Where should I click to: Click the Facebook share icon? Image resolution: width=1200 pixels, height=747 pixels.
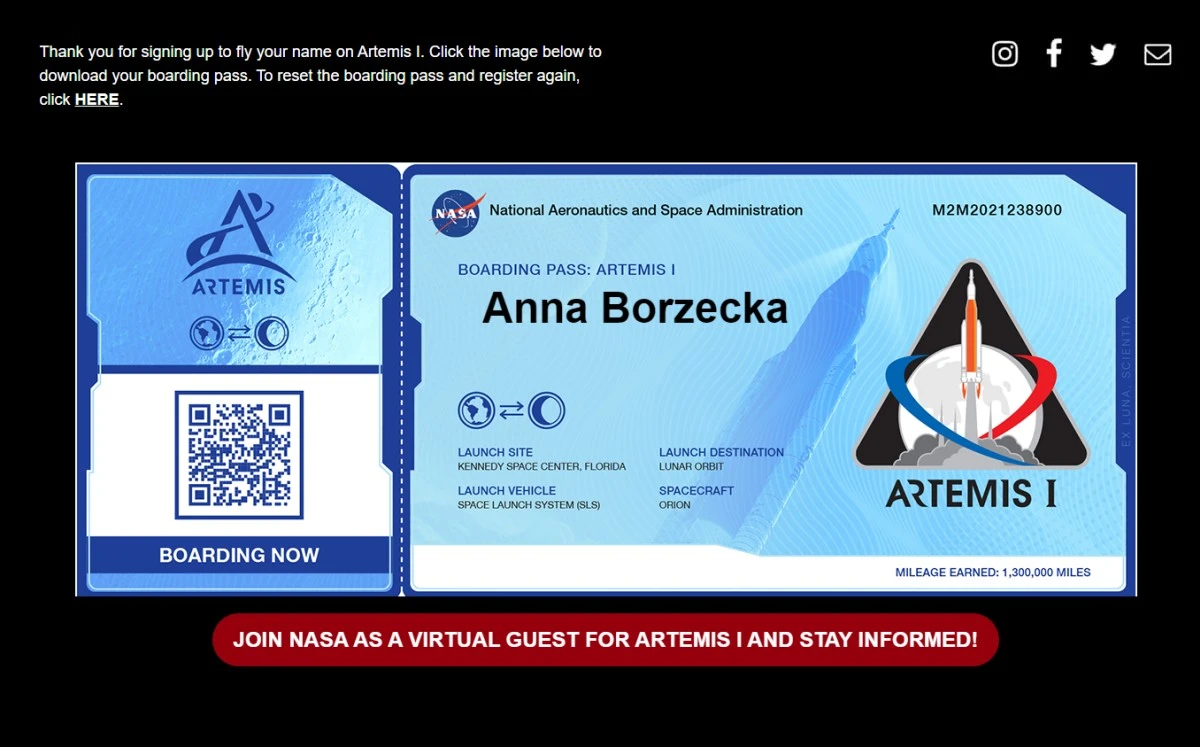tap(1054, 54)
